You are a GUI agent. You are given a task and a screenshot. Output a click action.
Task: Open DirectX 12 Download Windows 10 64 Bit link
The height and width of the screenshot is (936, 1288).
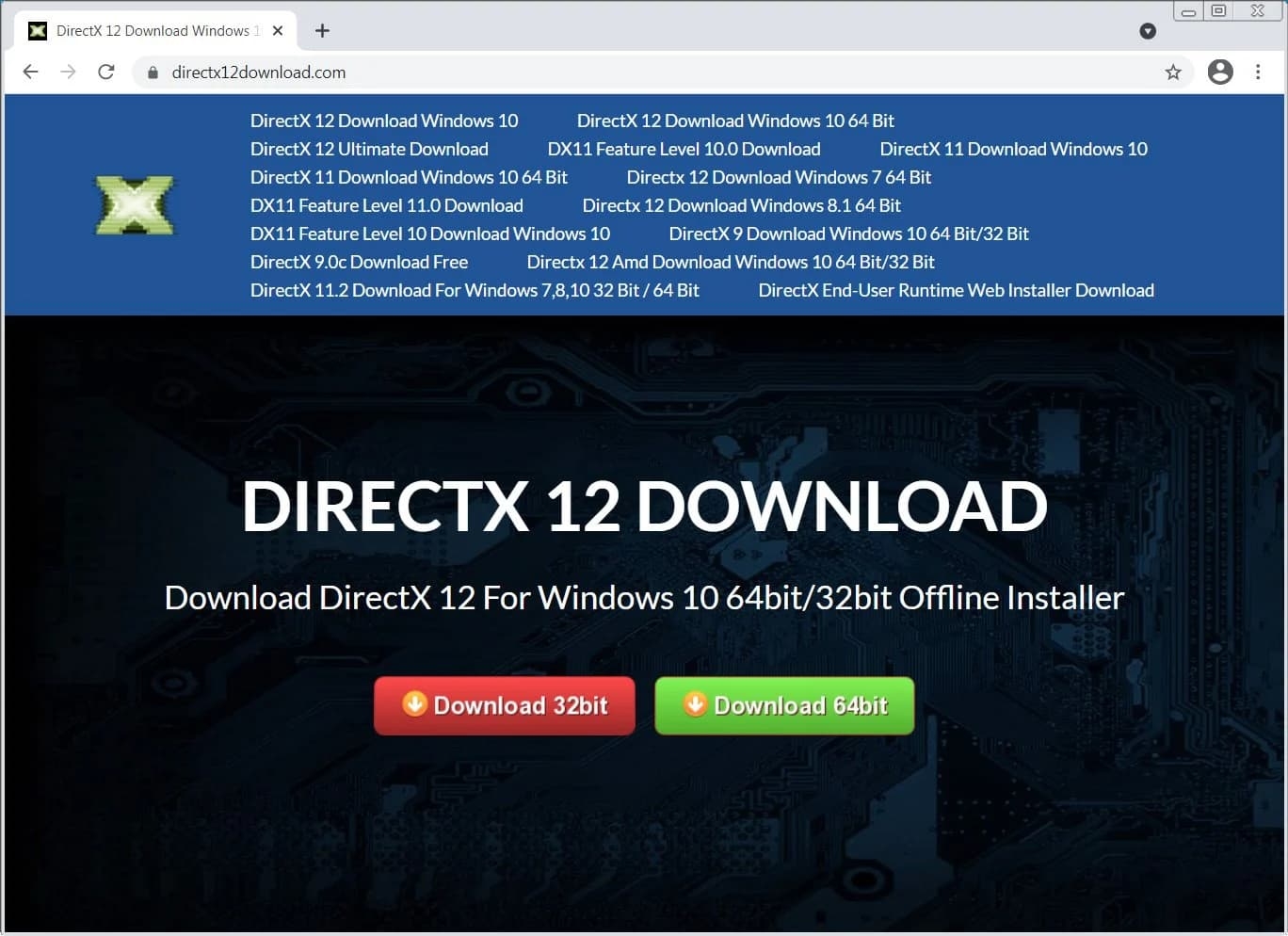[x=735, y=121]
